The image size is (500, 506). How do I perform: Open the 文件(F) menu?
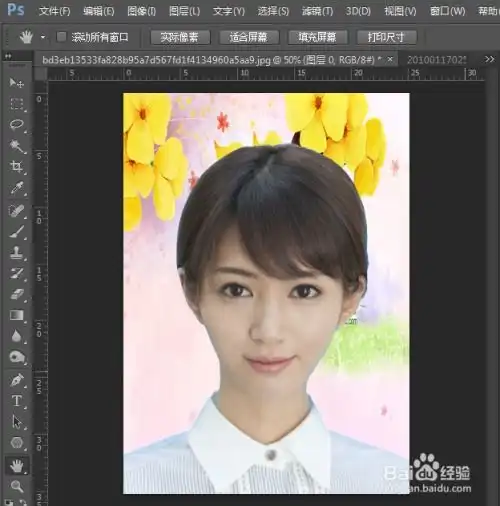[x=55, y=11]
